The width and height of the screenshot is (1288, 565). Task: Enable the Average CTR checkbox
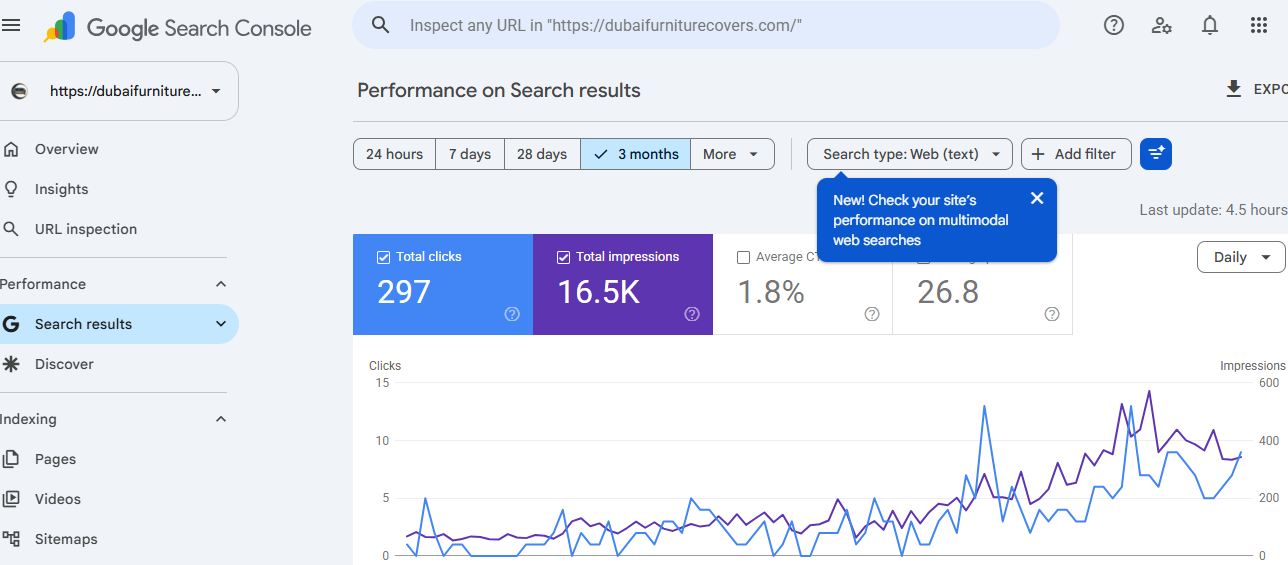[x=743, y=257]
